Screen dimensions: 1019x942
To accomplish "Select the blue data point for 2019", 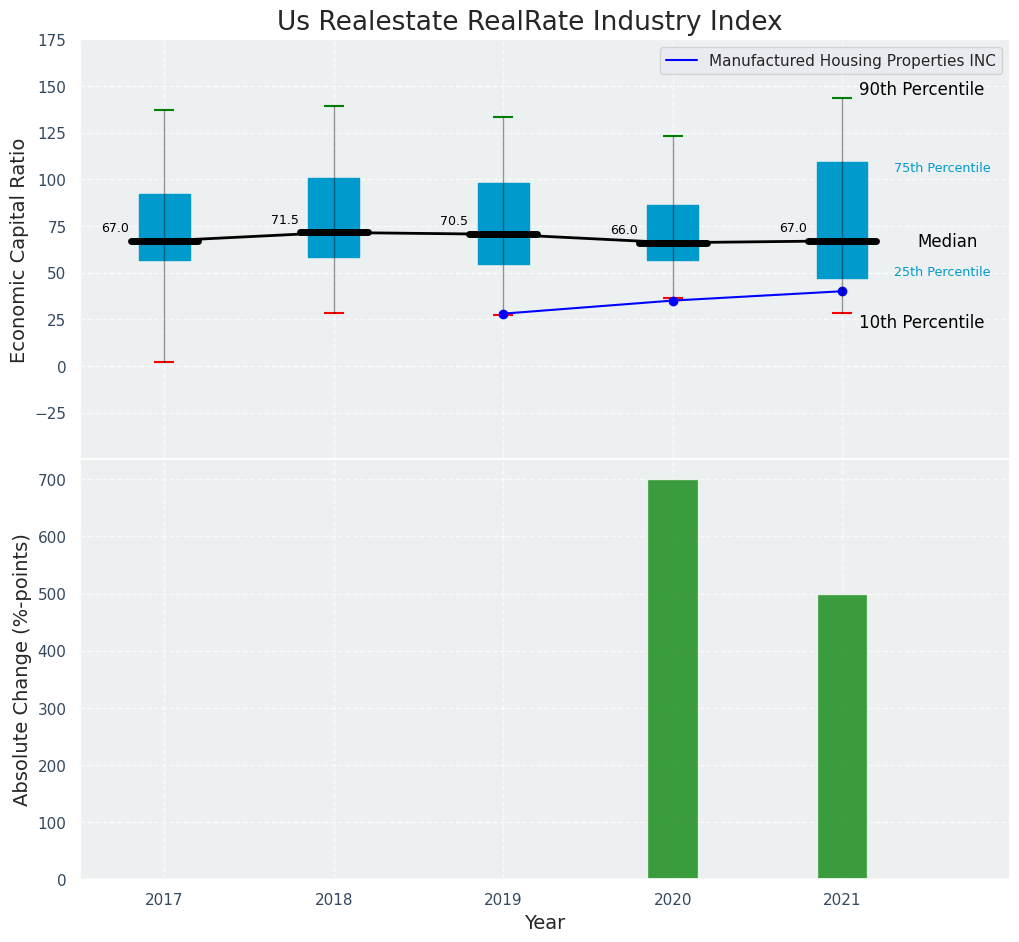I will (503, 314).
